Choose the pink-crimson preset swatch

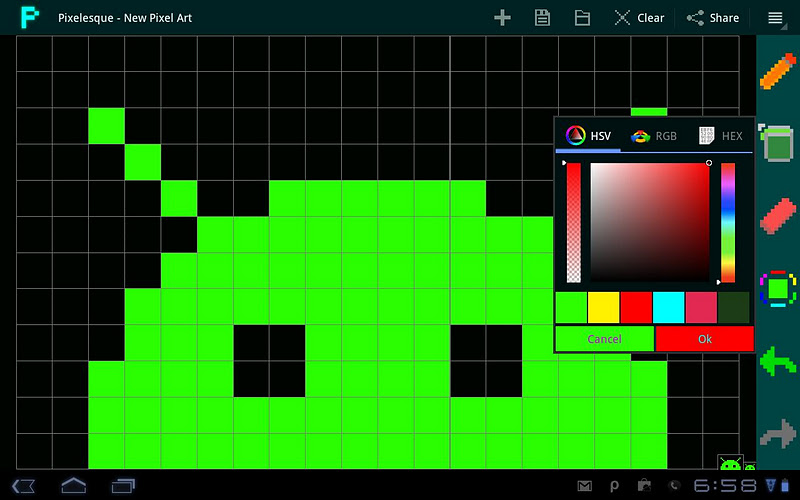click(x=702, y=308)
